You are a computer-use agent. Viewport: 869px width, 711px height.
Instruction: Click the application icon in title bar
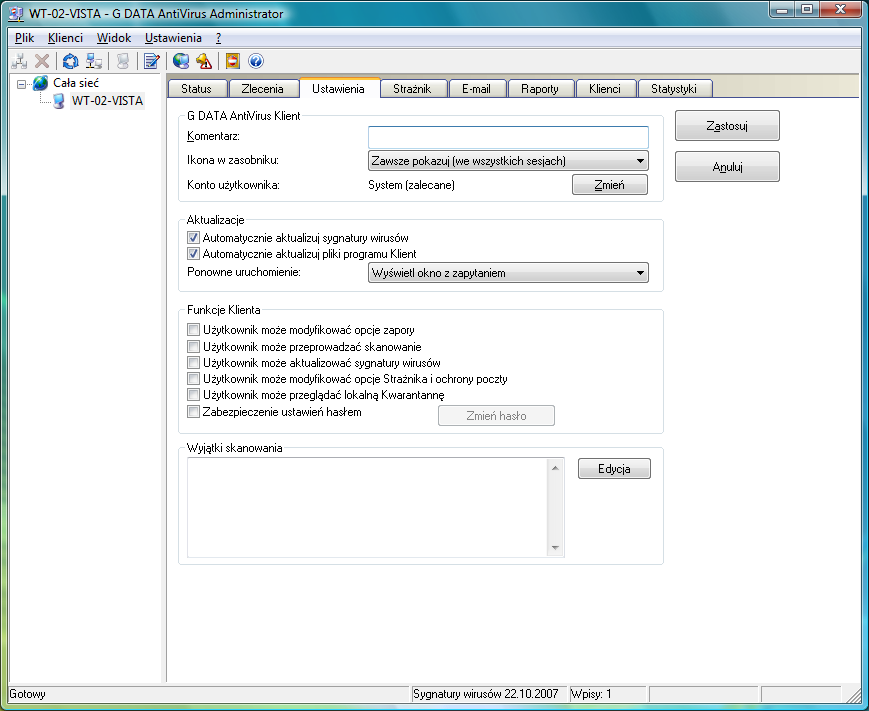click(x=16, y=14)
